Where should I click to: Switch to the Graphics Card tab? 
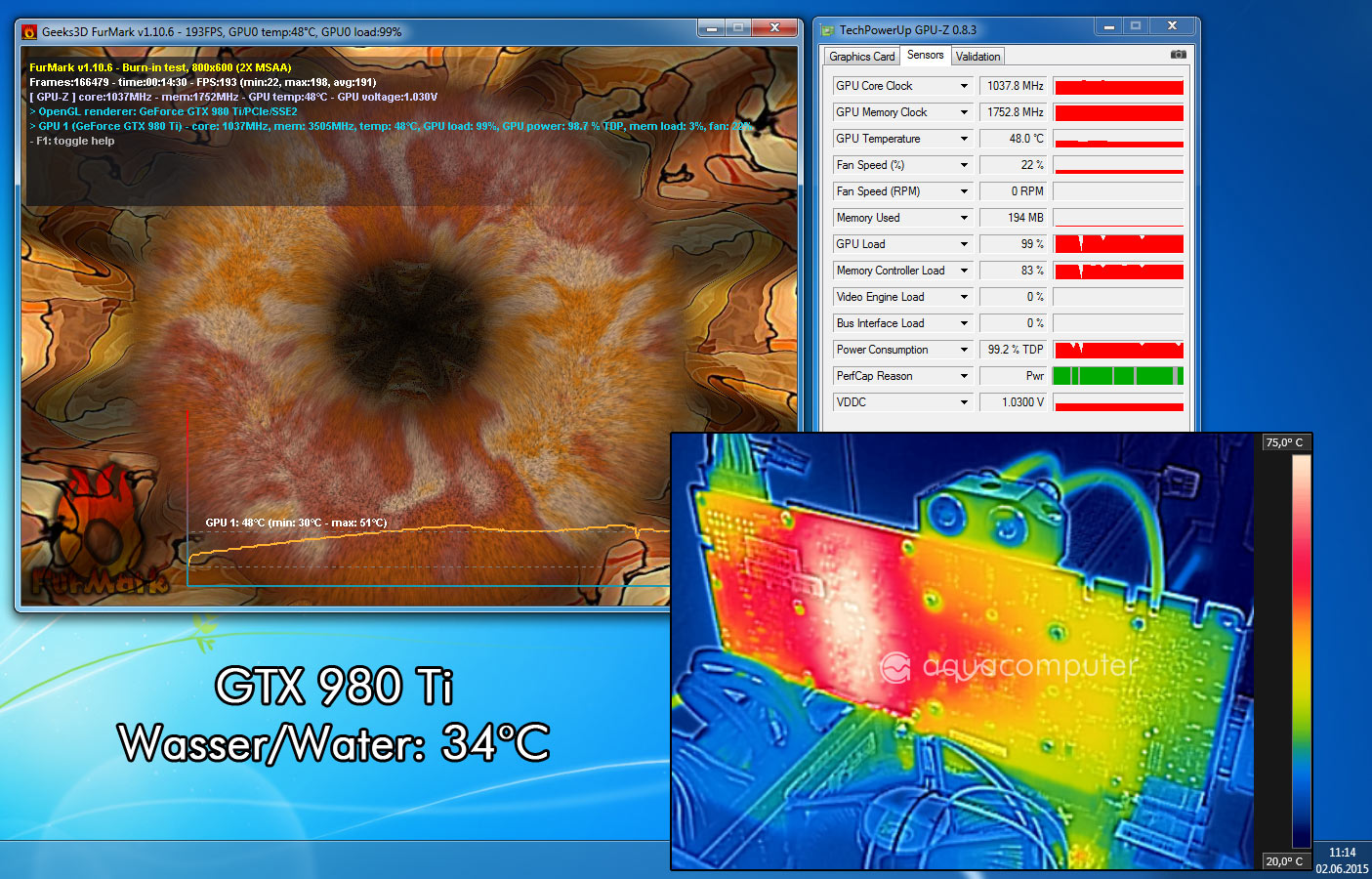861,57
